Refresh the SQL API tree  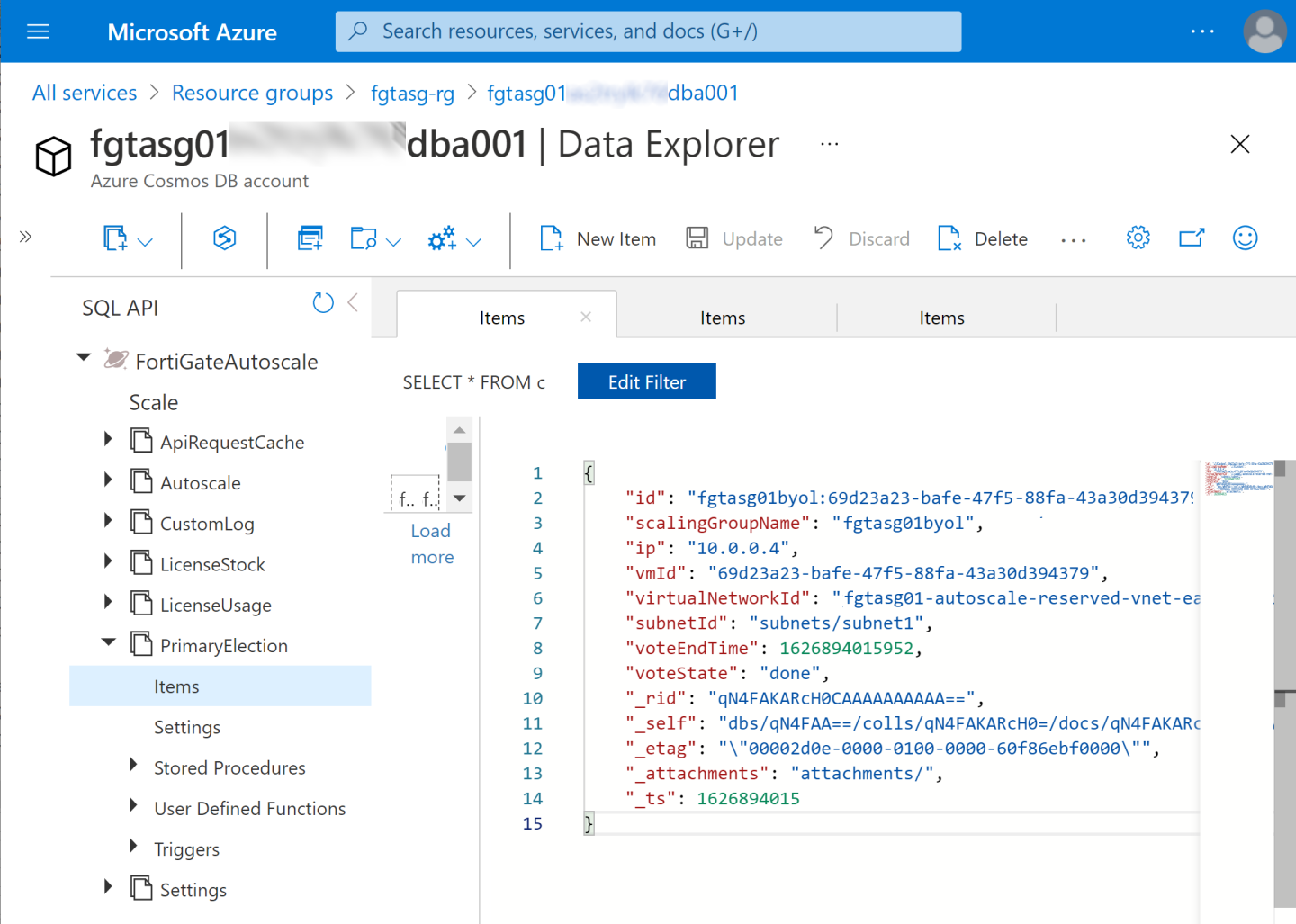click(x=322, y=303)
